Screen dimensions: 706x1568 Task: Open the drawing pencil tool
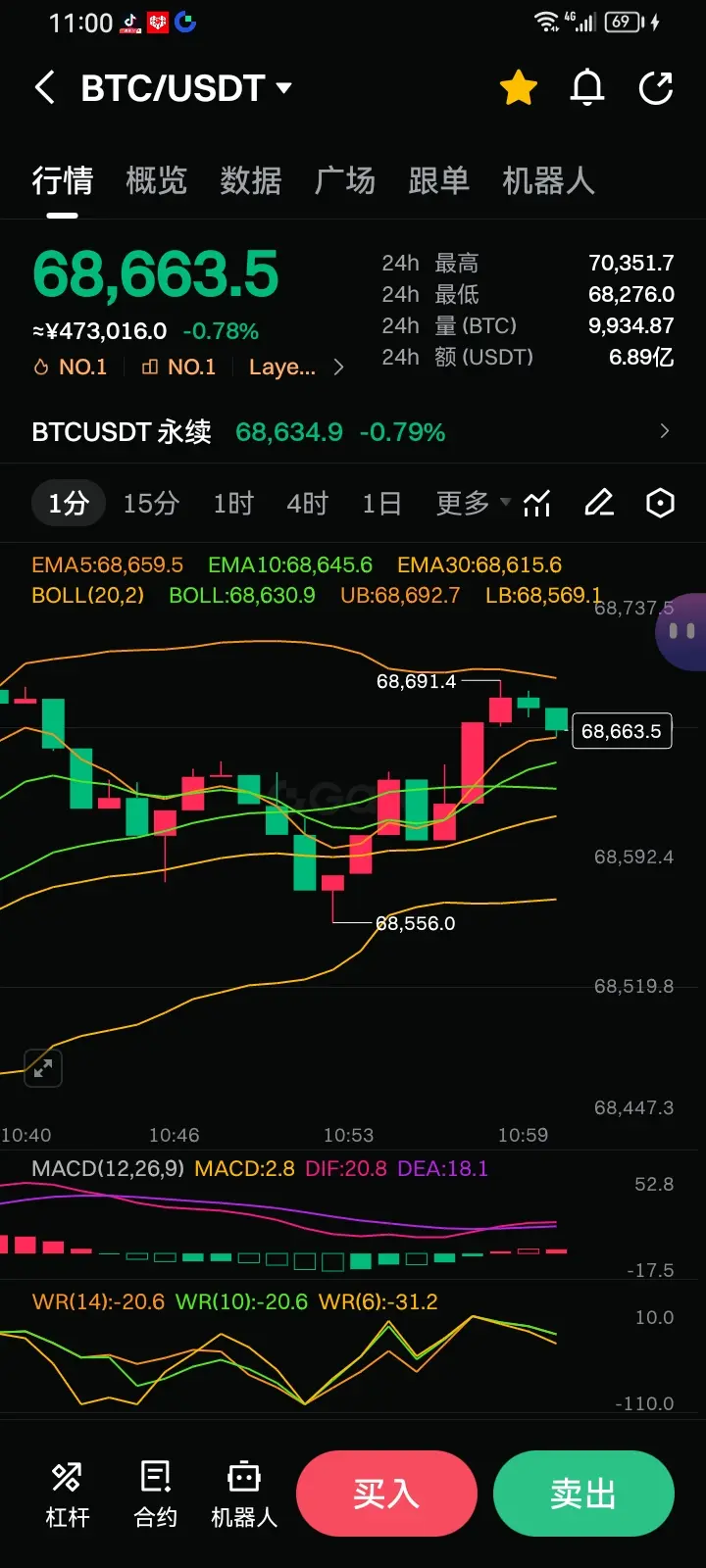[599, 503]
